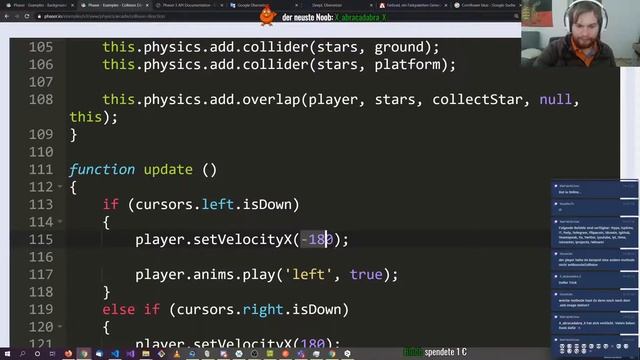
Task: Switch to the DeepL Übersetzer tab
Action: coord(338,5)
